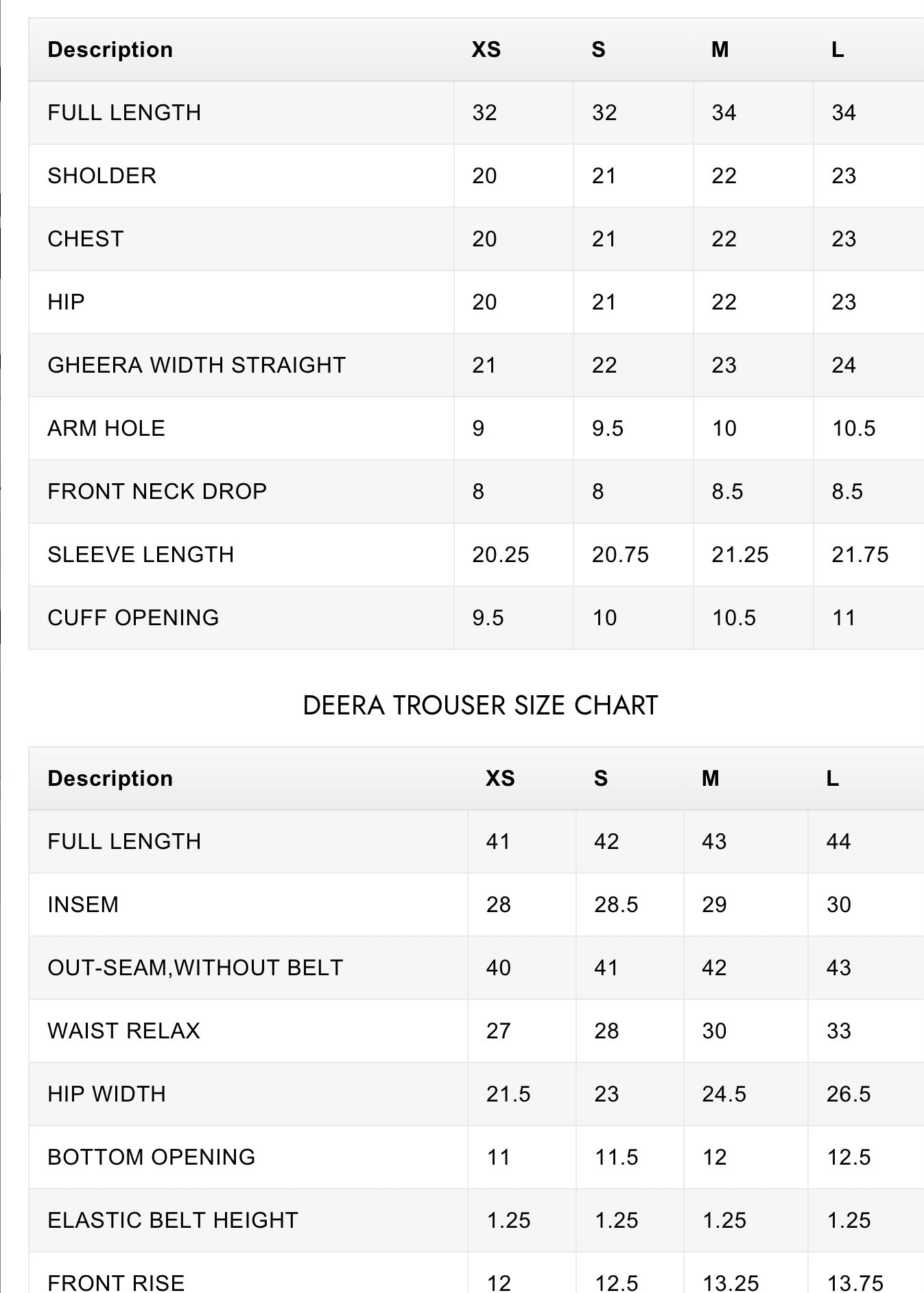924x1293 pixels.
Task: Select the 28.5 inseam value
Action: tap(616, 905)
